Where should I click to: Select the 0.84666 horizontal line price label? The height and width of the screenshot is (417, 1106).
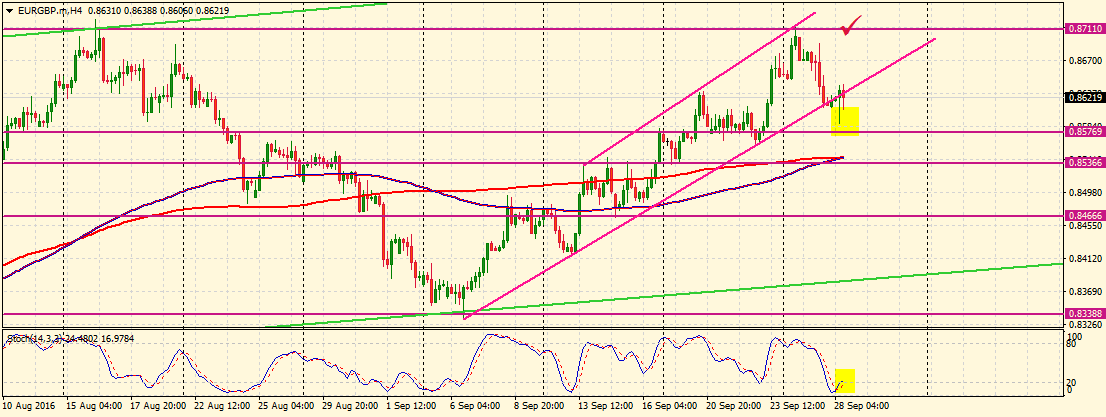1085,217
